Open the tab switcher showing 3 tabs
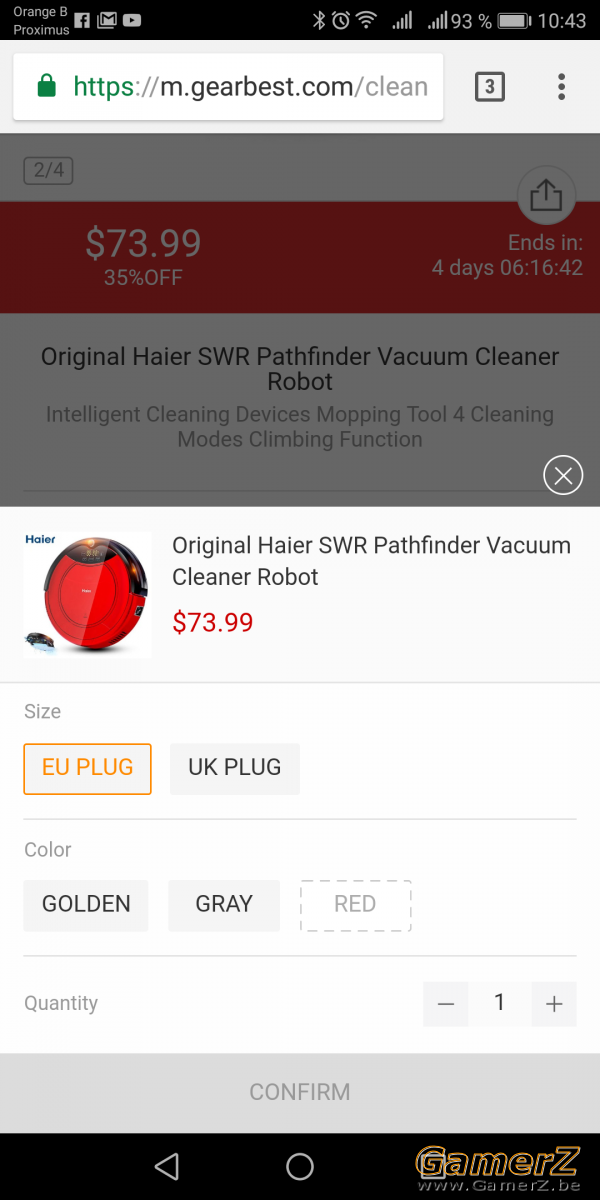 tap(489, 86)
